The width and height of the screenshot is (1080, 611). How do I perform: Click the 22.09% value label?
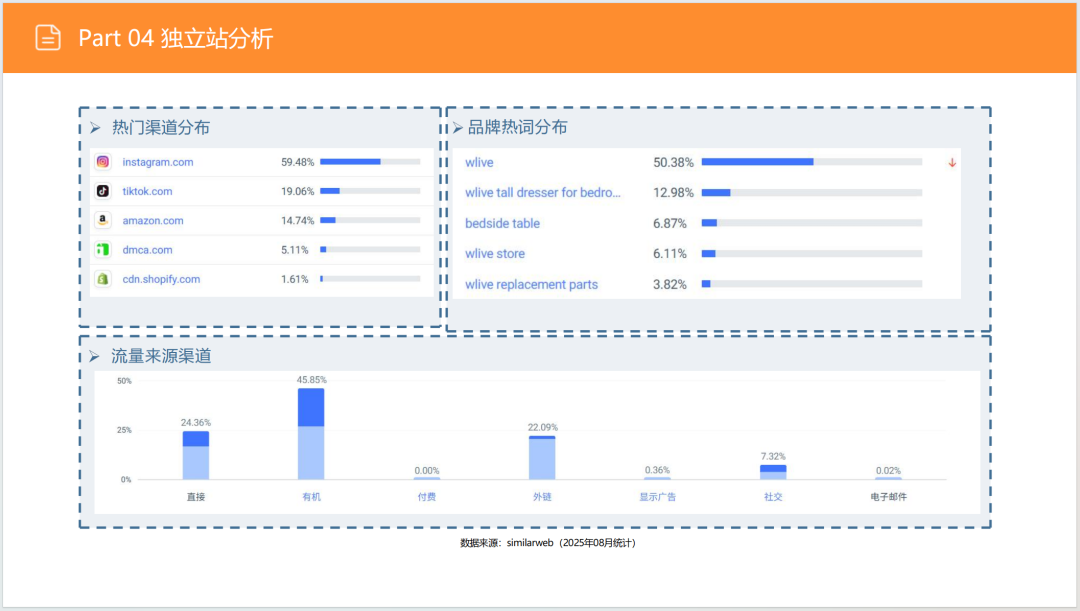(x=543, y=427)
